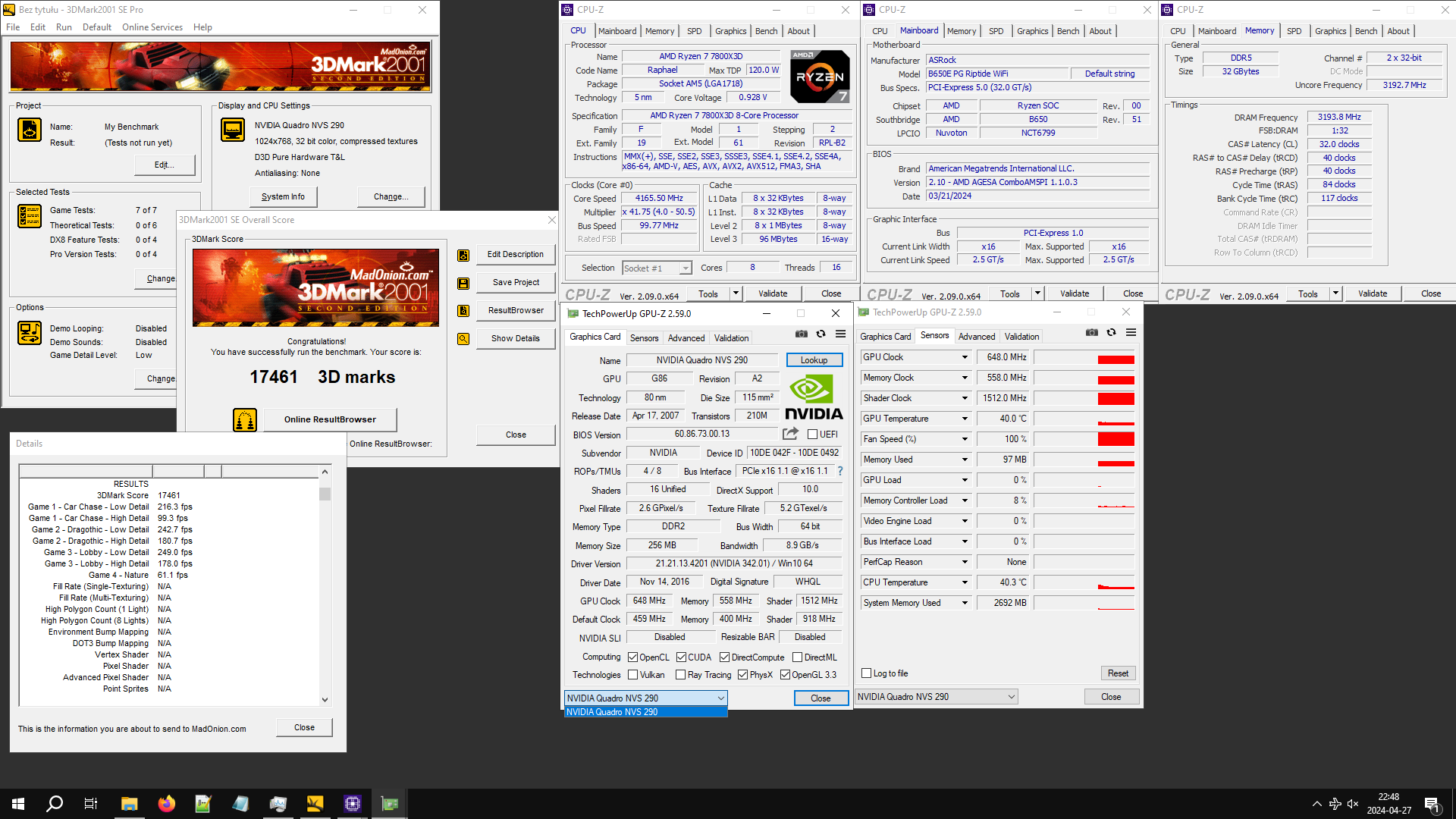Open the Fan Speed (%) sensor dropdown
The height and width of the screenshot is (819, 1456).
coord(965,439)
